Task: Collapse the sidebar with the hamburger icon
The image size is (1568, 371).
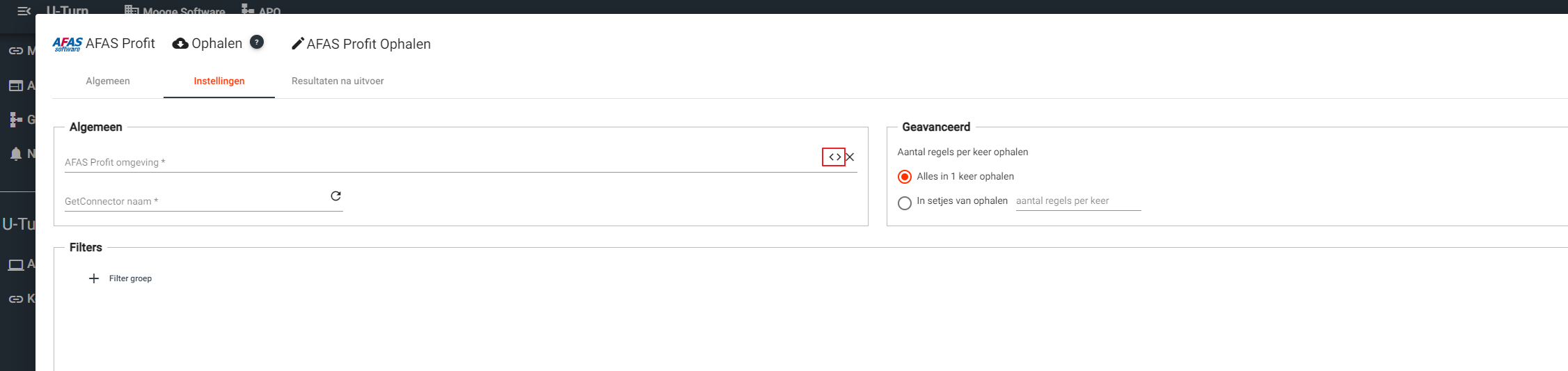Action: coord(24,11)
